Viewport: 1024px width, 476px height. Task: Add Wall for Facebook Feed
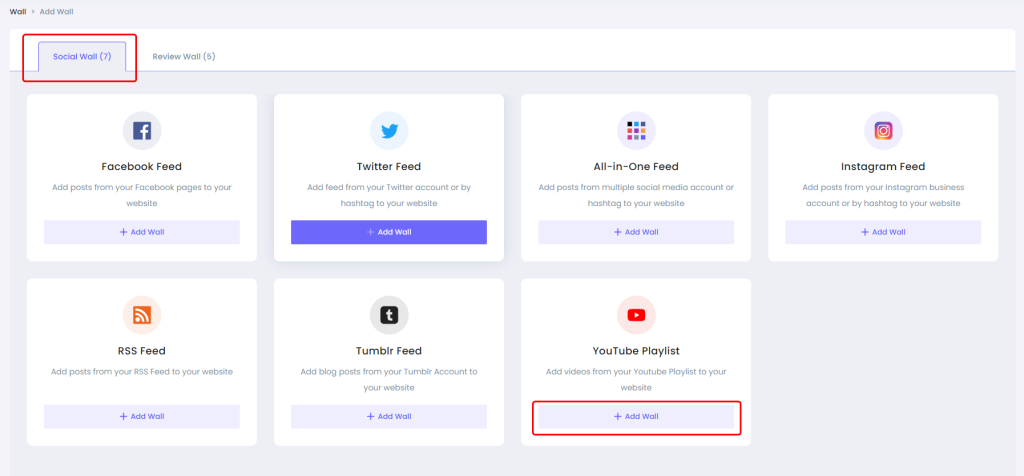(142, 232)
